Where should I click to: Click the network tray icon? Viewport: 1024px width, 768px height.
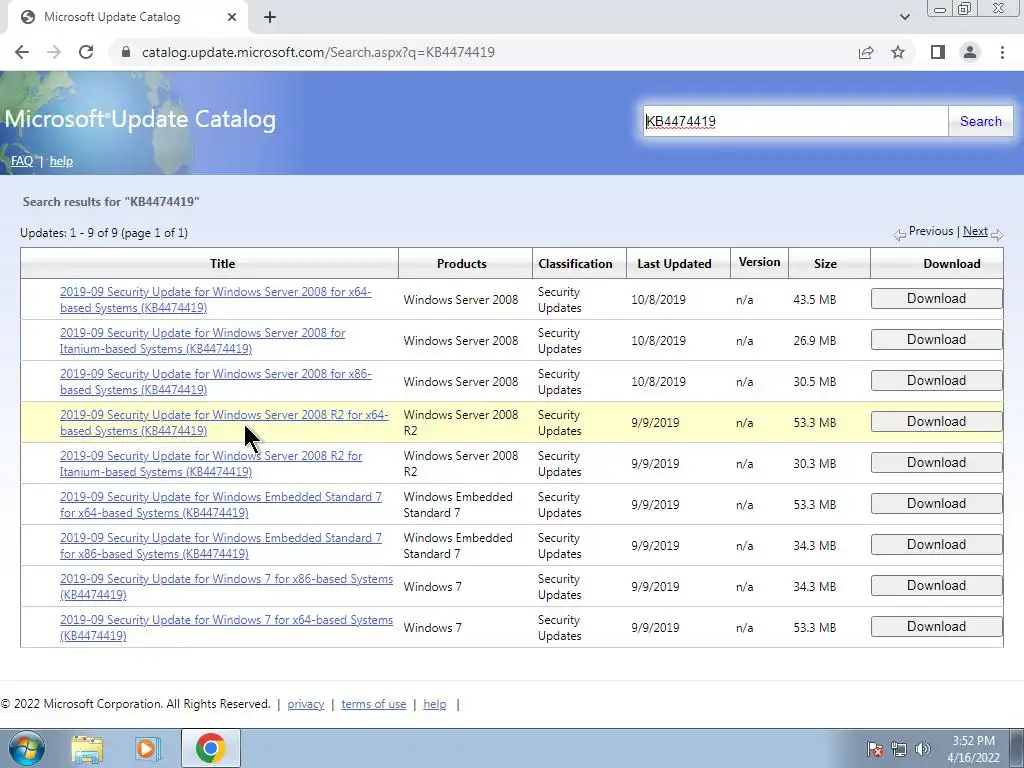click(899, 749)
